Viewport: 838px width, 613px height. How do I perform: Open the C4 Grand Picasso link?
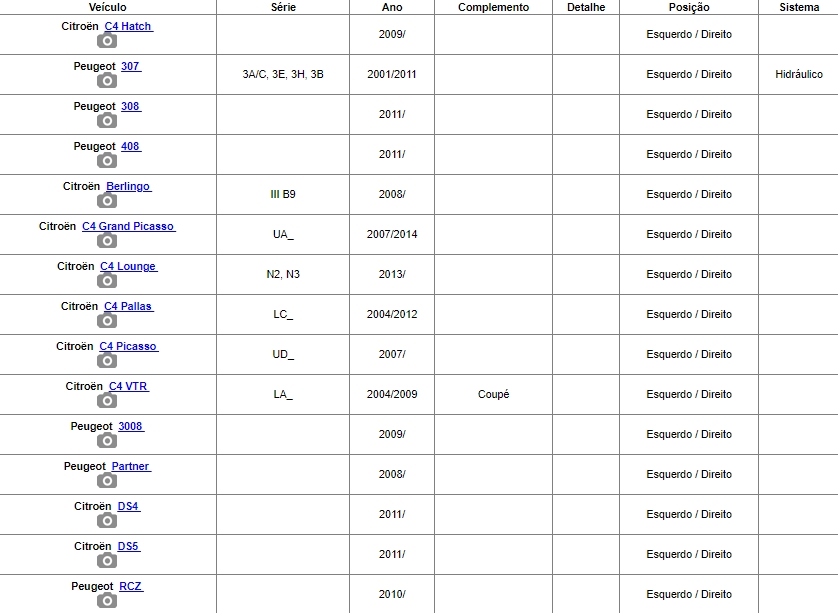coord(129,226)
